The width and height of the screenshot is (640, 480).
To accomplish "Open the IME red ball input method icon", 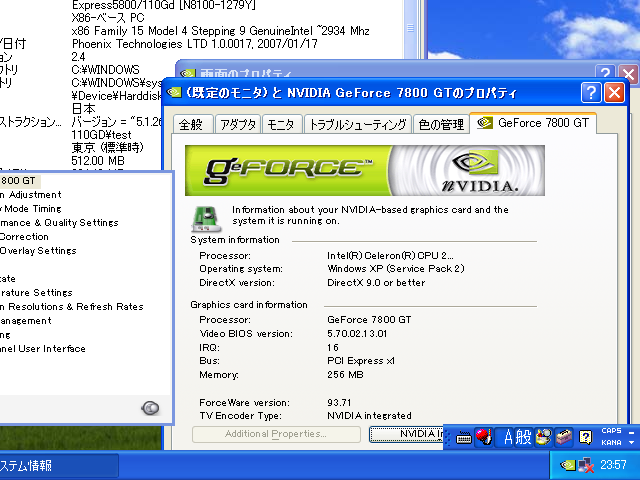I will point(484,437).
